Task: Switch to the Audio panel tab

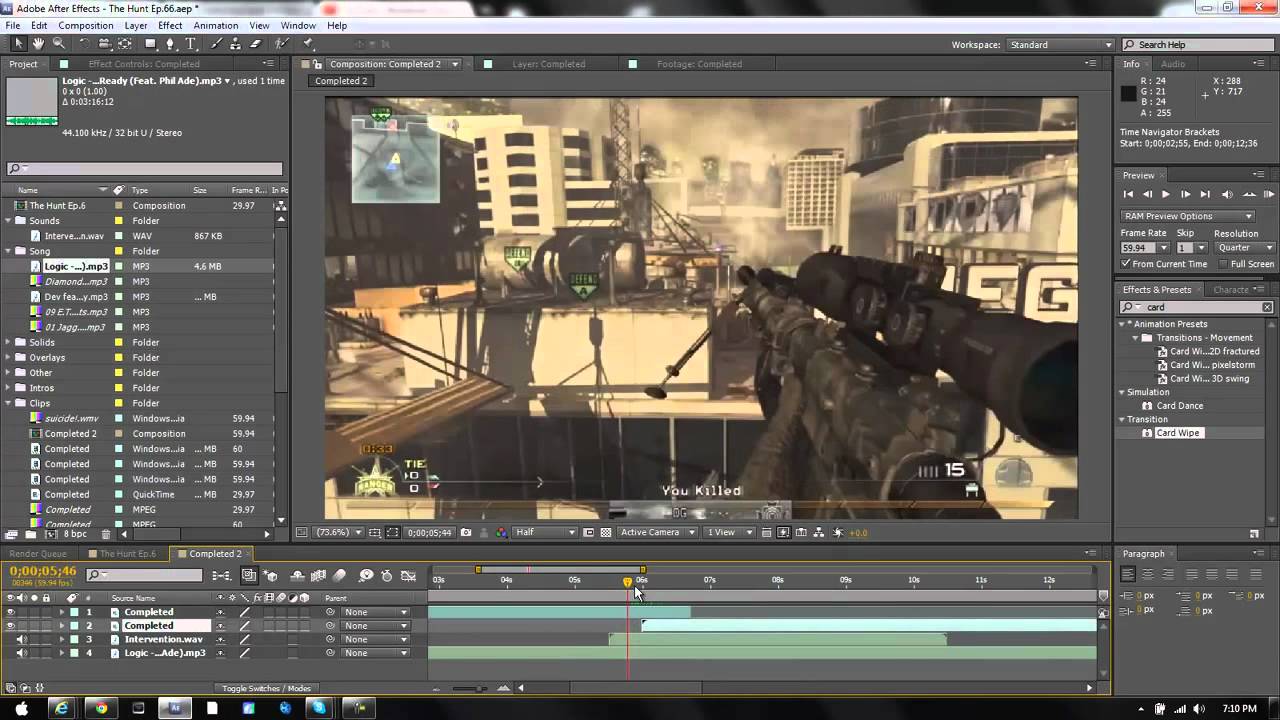Action: tap(1173, 64)
